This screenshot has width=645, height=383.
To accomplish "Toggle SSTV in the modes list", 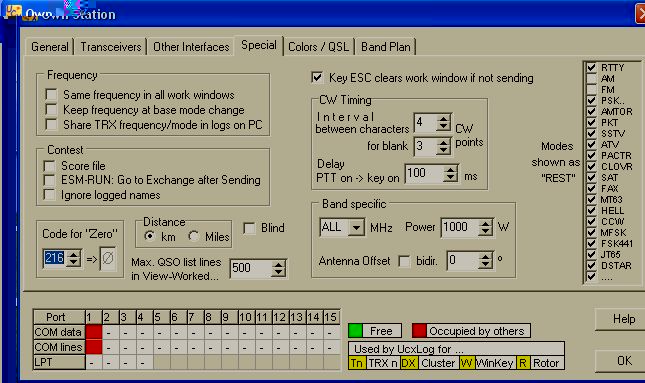I will (592, 133).
